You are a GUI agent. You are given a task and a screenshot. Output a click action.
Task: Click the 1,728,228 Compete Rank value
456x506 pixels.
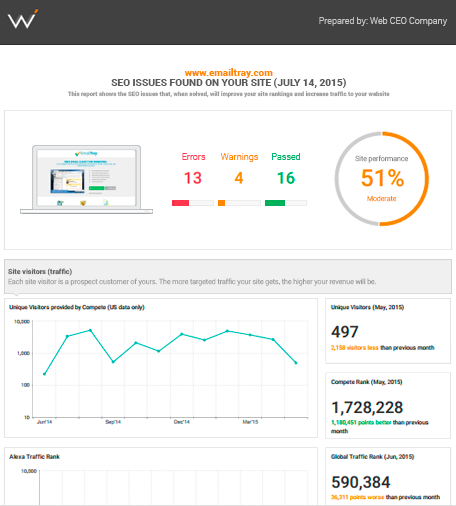(367, 407)
